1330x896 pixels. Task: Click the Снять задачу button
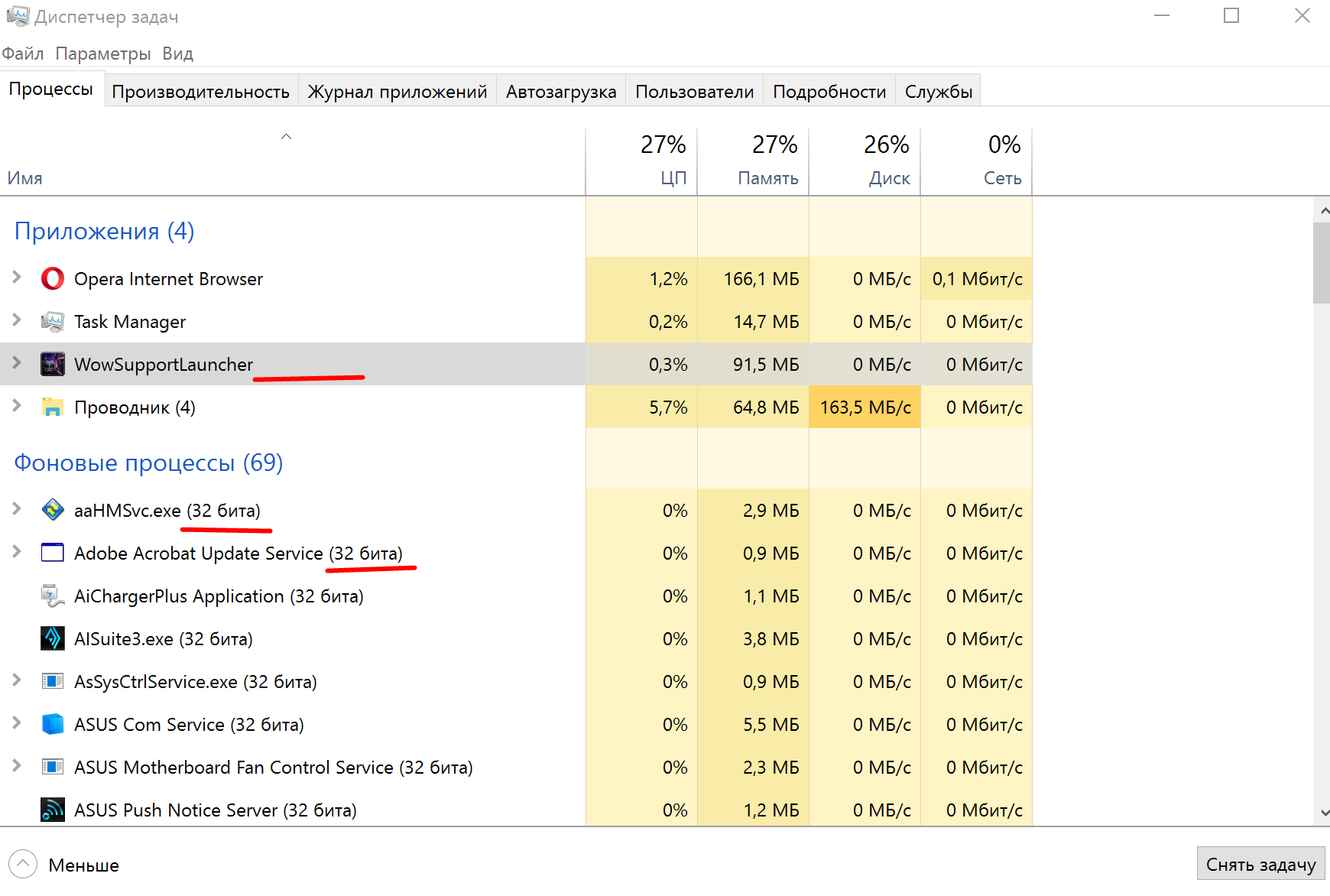1260,865
